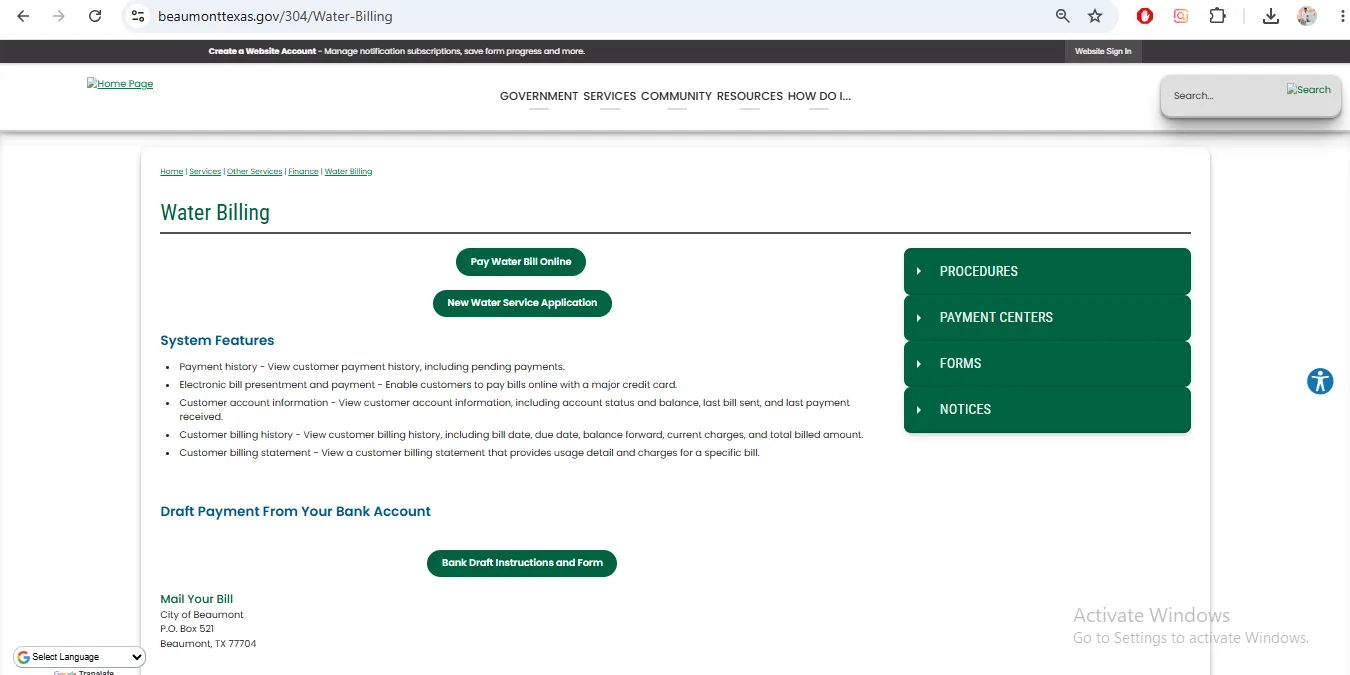1350x675 pixels.
Task: Open the SERVICES menu
Action: [610, 96]
